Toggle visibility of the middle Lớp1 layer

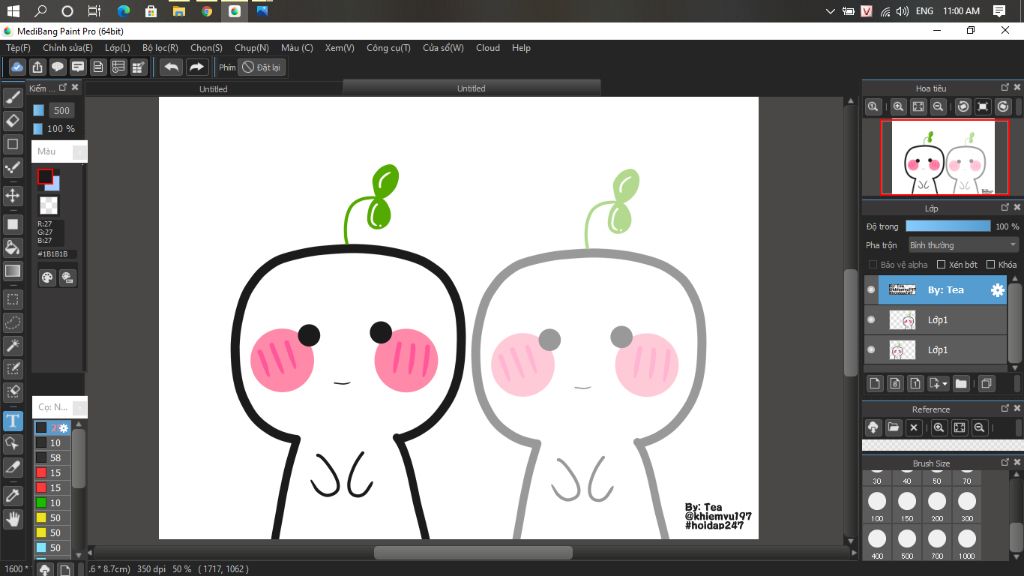click(x=871, y=320)
